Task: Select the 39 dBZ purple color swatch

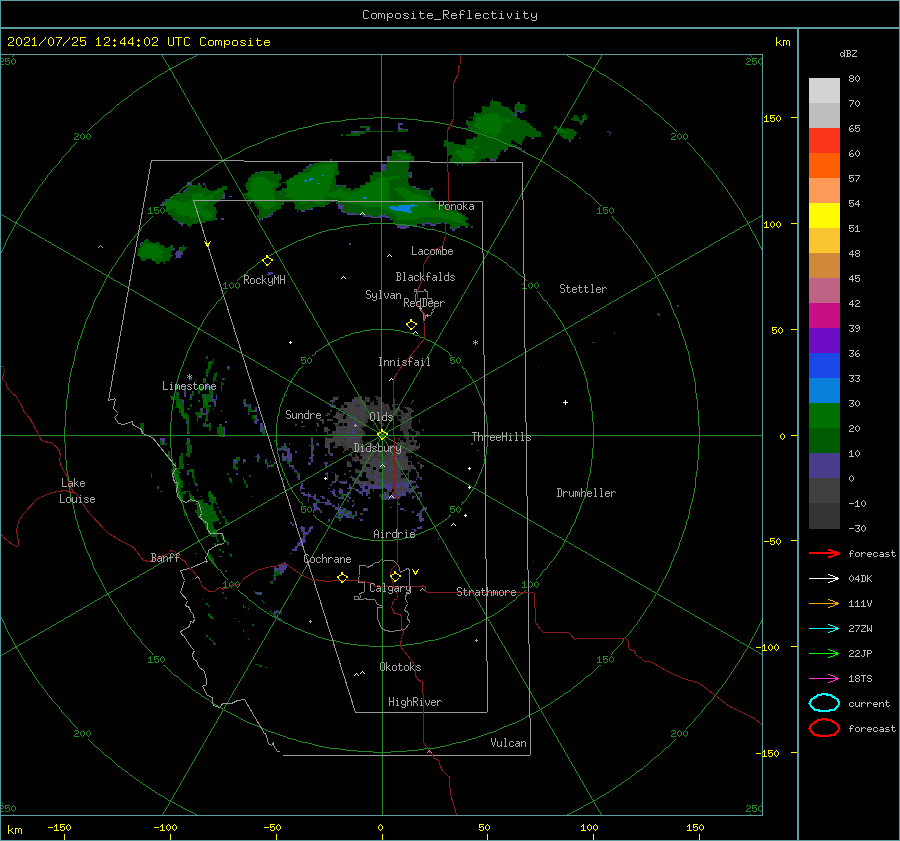Action: [824, 340]
